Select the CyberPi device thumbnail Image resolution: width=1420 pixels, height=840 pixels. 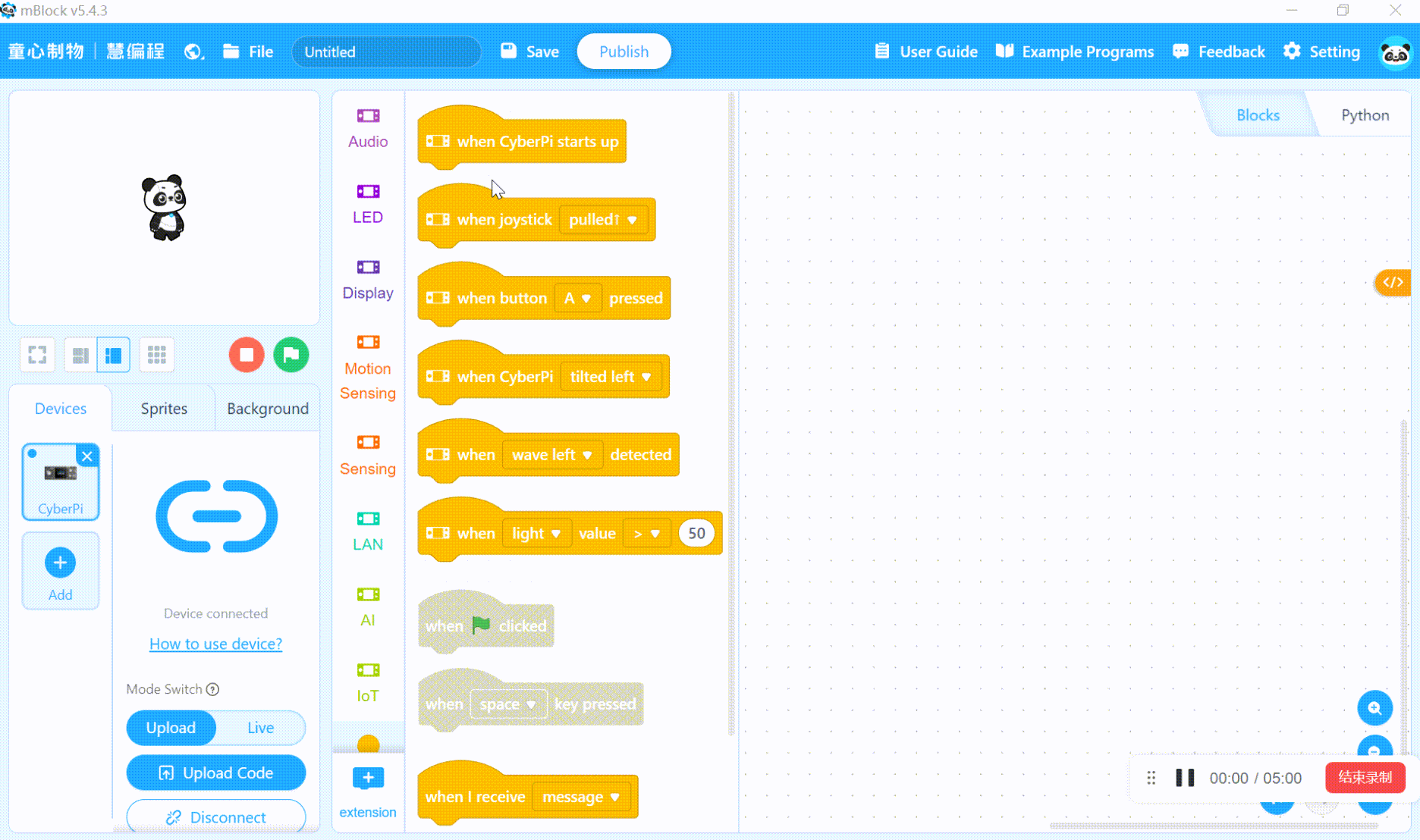point(61,482)
